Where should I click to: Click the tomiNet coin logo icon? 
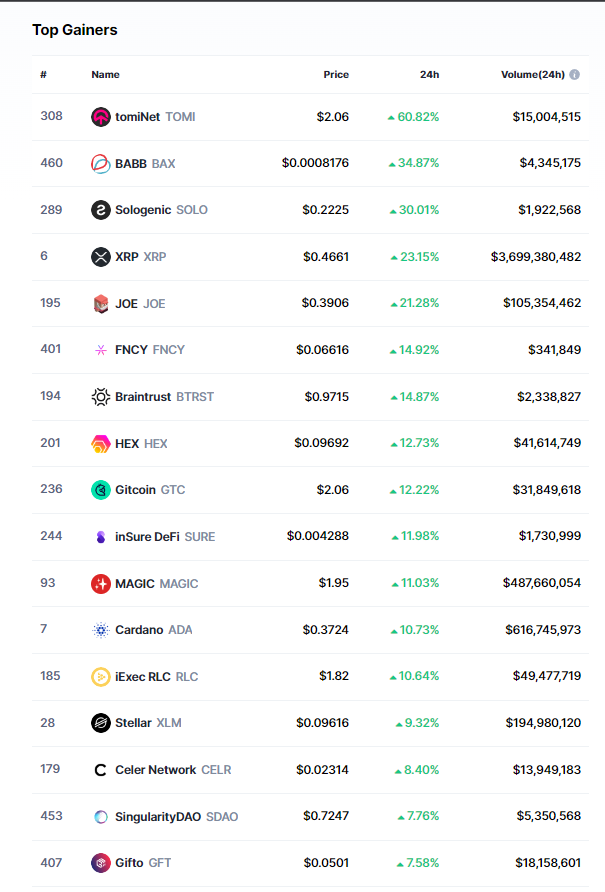tap(100, 117)
